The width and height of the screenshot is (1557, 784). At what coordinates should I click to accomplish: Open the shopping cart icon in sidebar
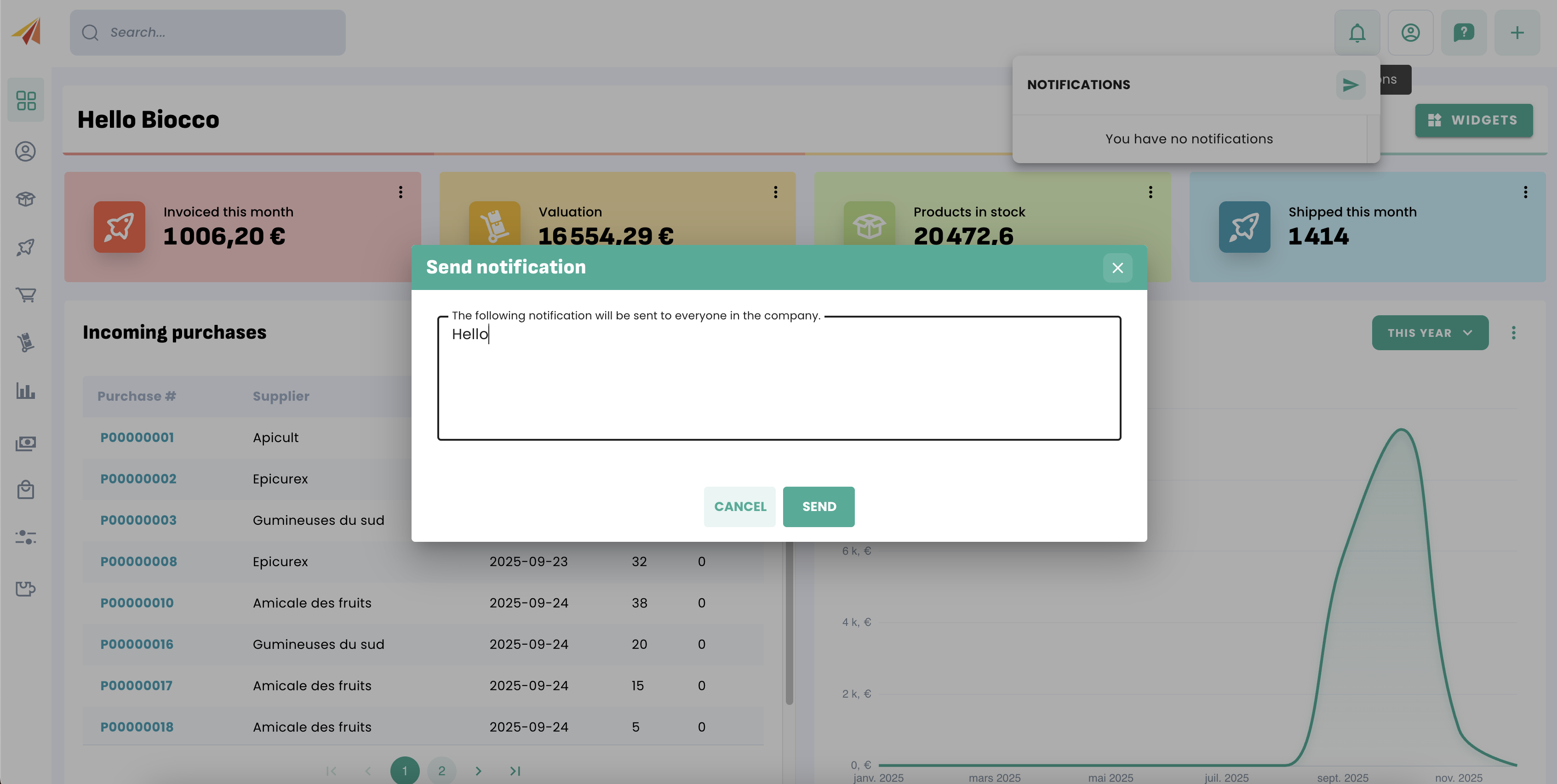26,295
